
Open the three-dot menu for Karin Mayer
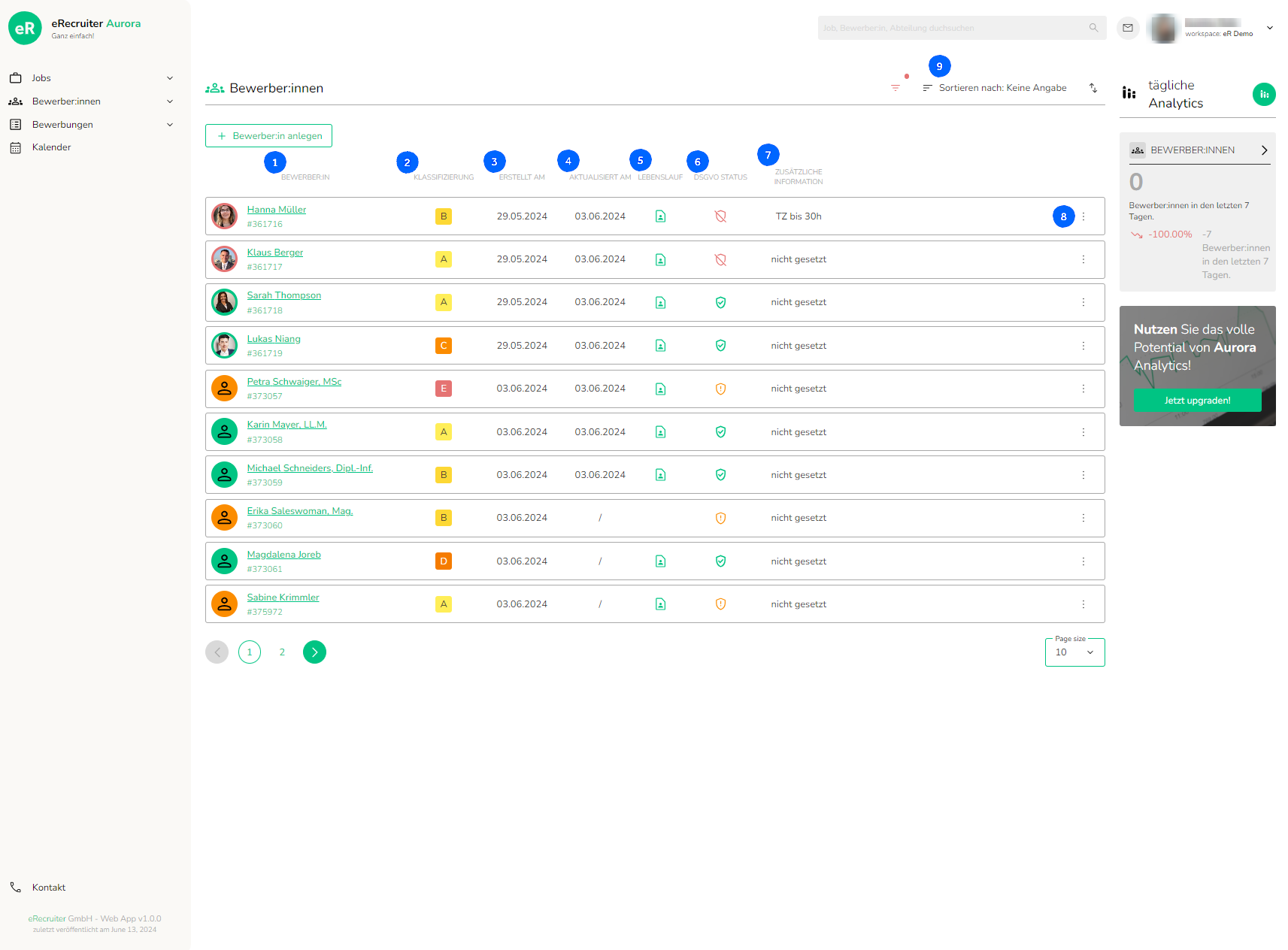[1083, 432]
